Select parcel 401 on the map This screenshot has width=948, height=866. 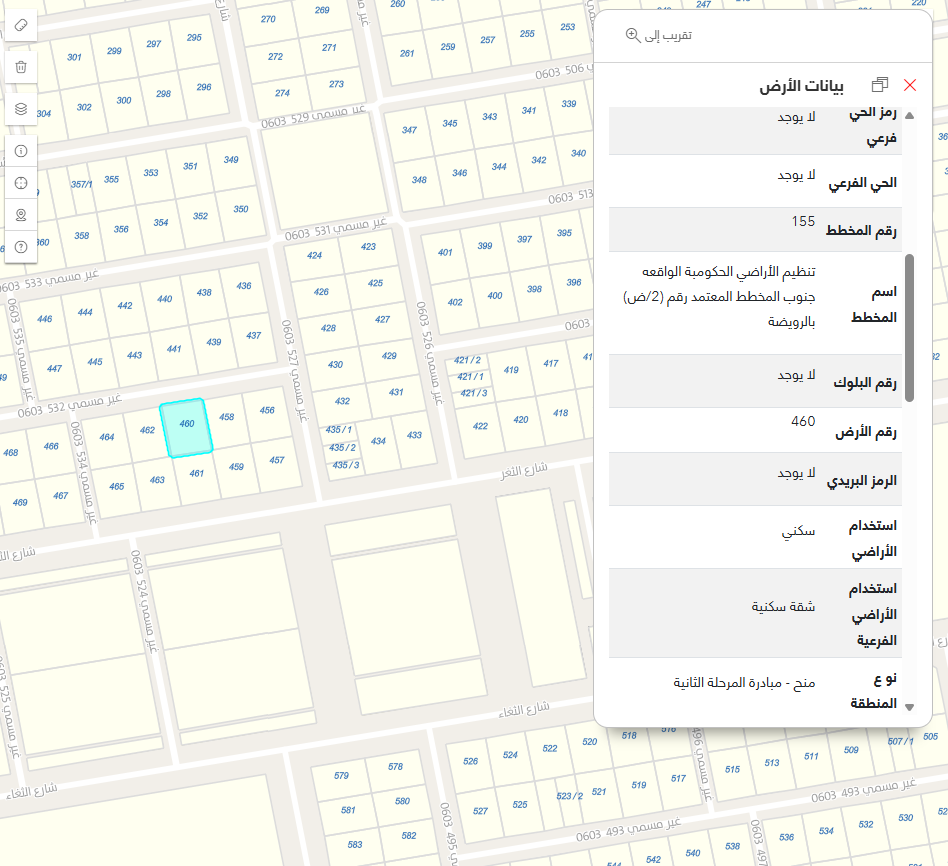[445, 253]
